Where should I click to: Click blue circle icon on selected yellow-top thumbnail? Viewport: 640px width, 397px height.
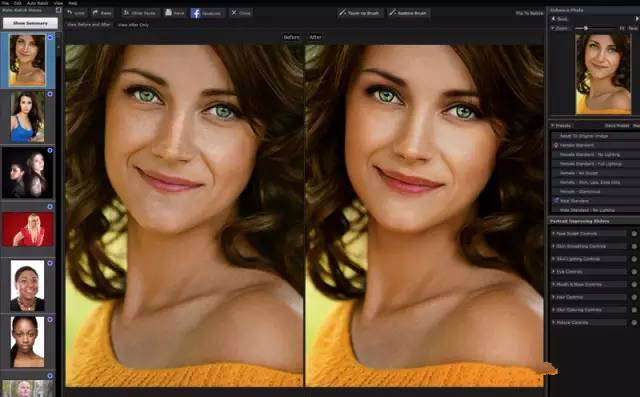50,38
